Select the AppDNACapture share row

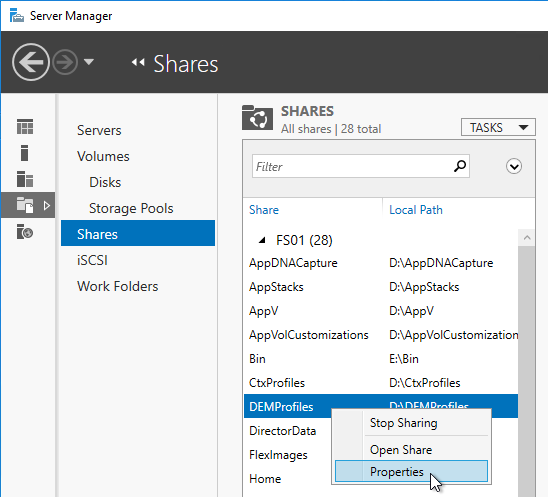click(381, 263)
